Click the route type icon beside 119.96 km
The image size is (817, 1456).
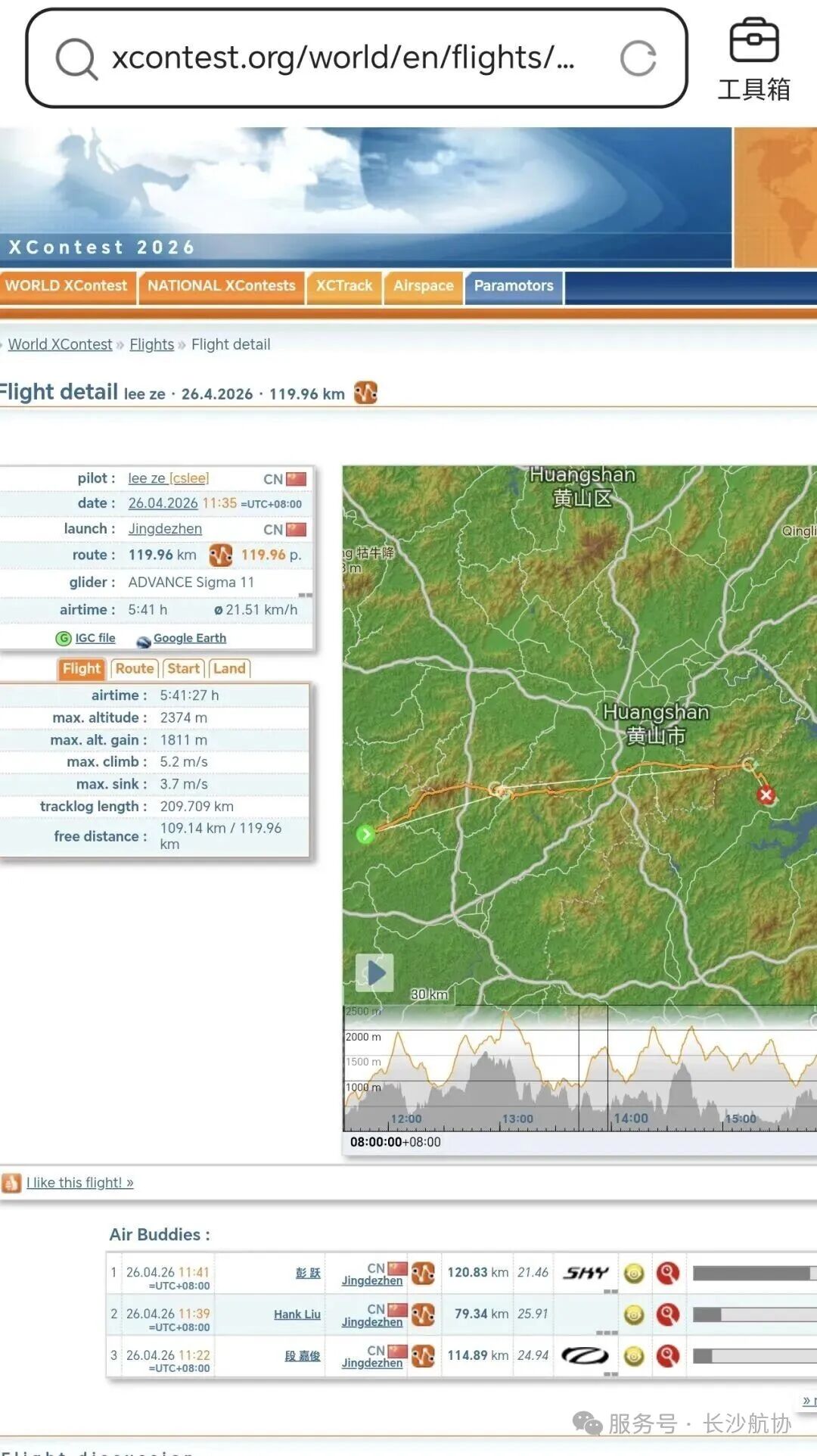[221, 555]
